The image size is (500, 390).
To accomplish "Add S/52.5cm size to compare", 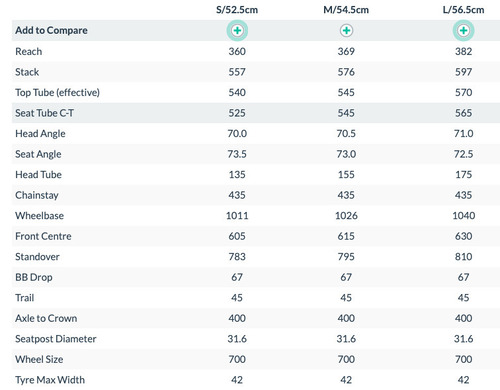I will 237,30.
